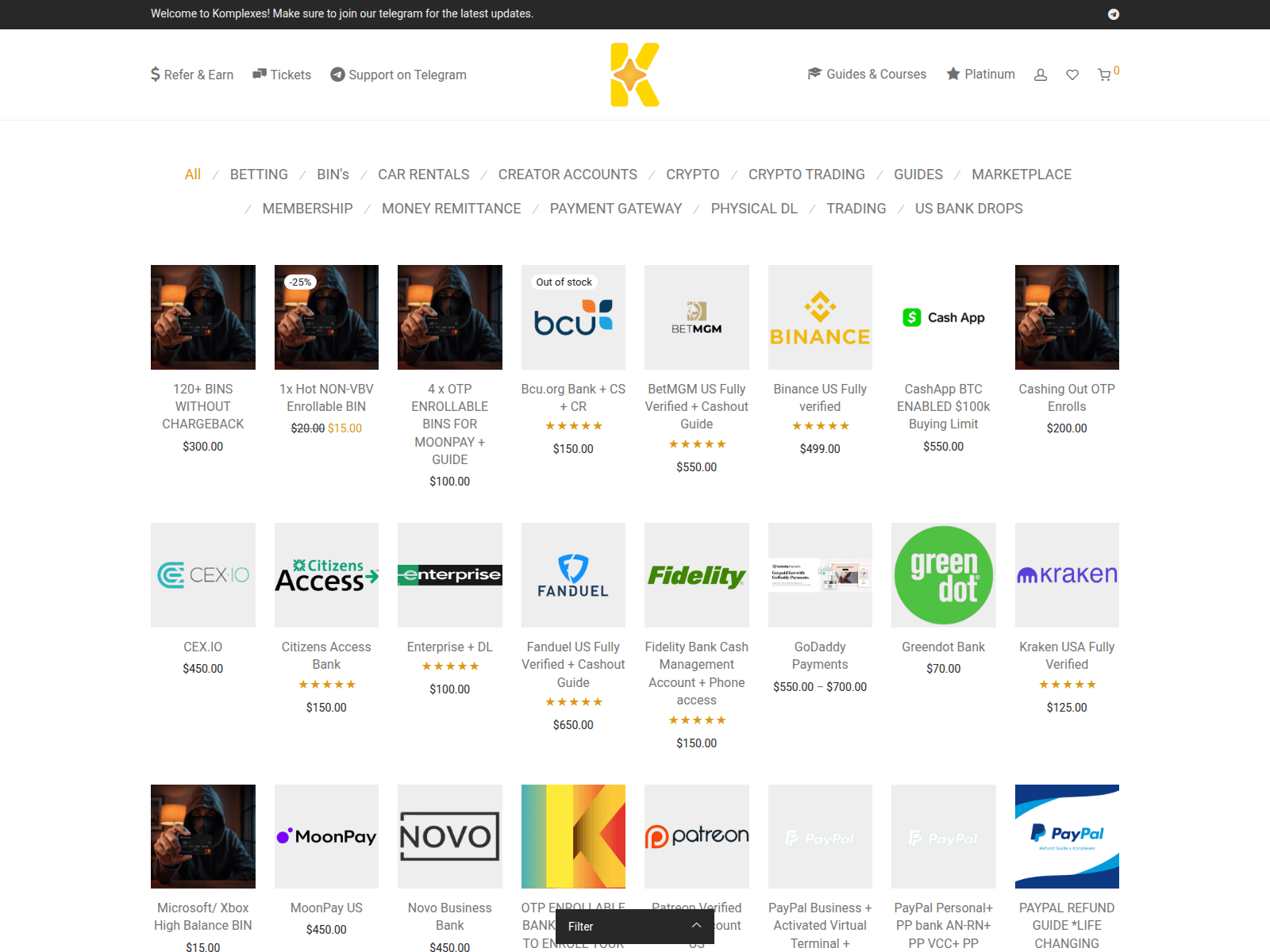Open the Patreon logo product image
This screenshot has width=1270, height=952.
697,836
